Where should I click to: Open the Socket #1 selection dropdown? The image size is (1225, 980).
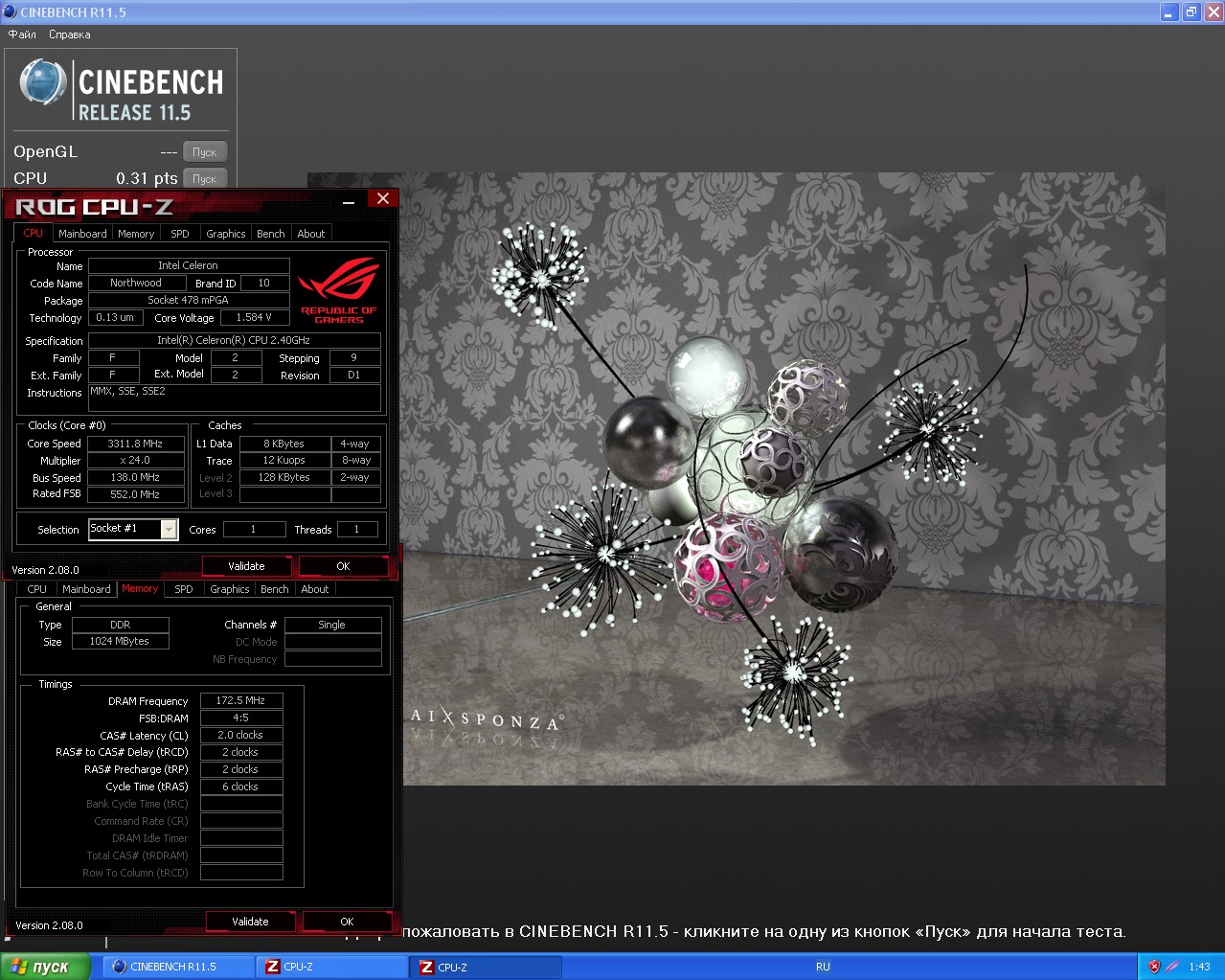[133, 529]
